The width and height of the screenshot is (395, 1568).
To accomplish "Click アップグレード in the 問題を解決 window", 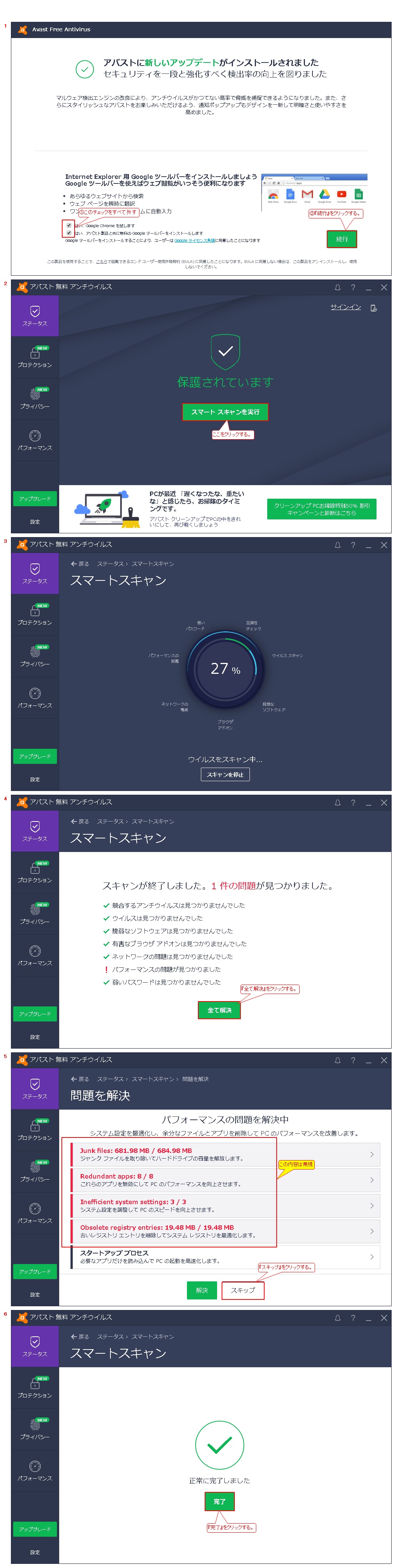I will [35, 1272].
